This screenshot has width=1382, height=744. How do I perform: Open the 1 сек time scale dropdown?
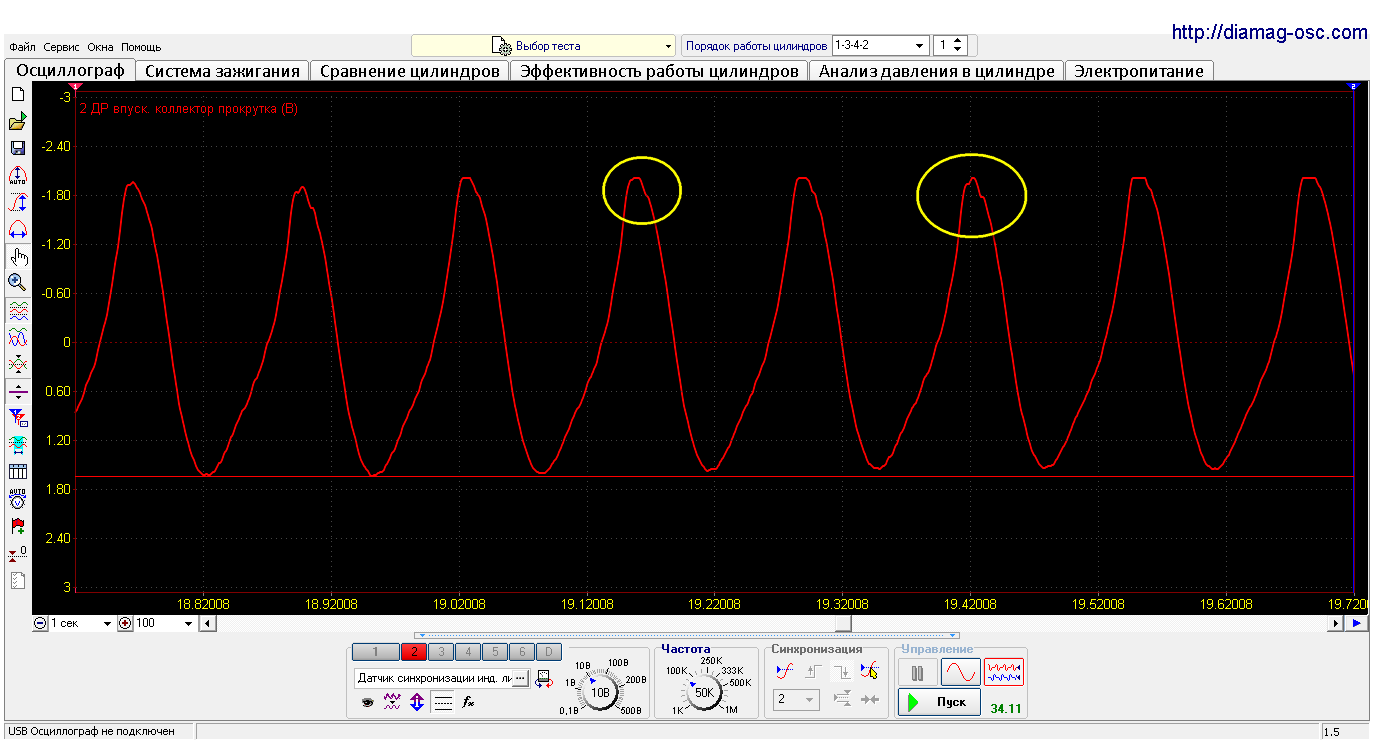pos(82,623)
